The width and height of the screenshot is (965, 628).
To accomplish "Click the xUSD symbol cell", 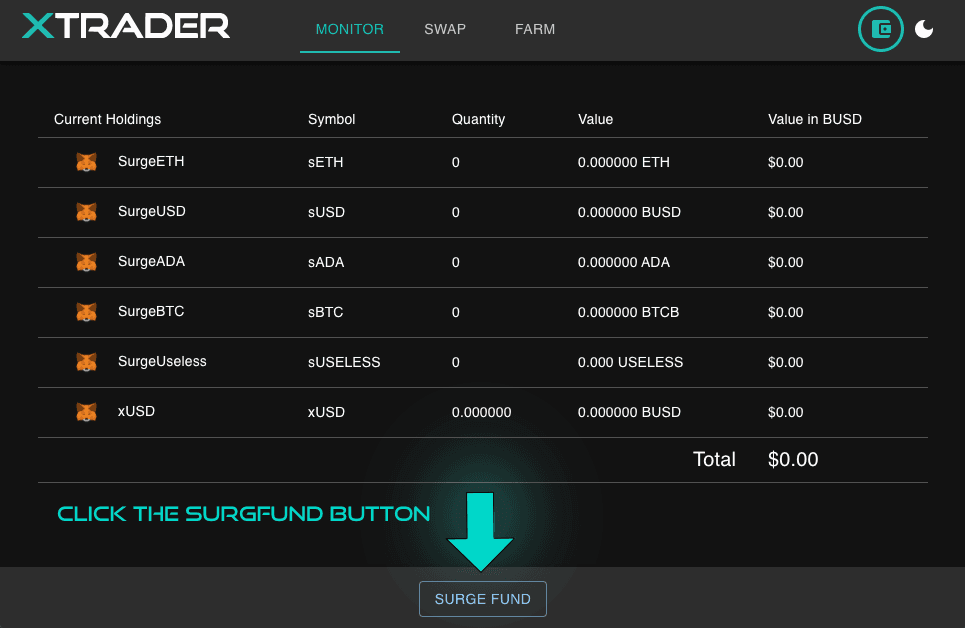I will [326, 412].
